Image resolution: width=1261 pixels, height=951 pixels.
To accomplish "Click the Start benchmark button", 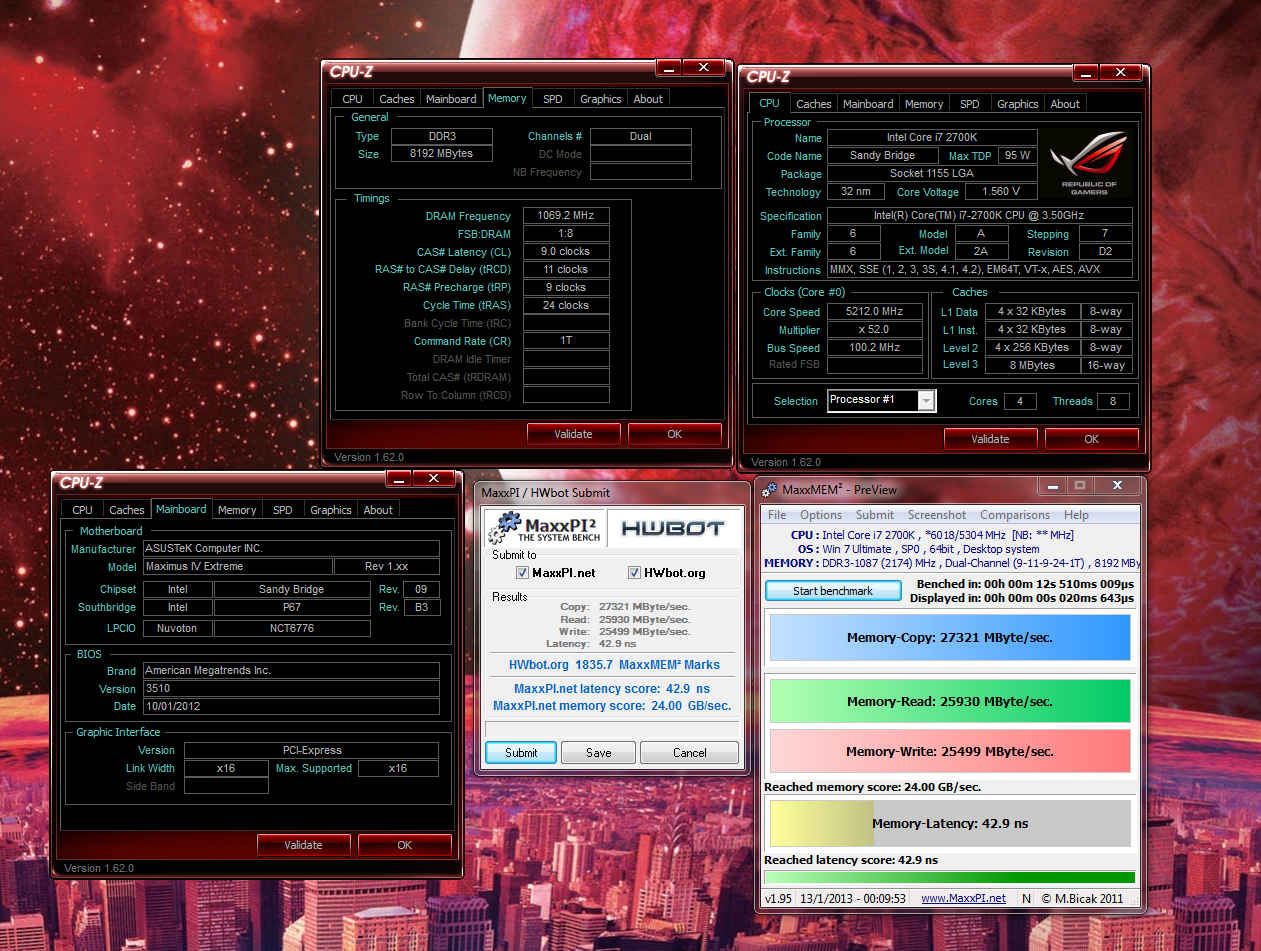I will (x=833, y=591).
